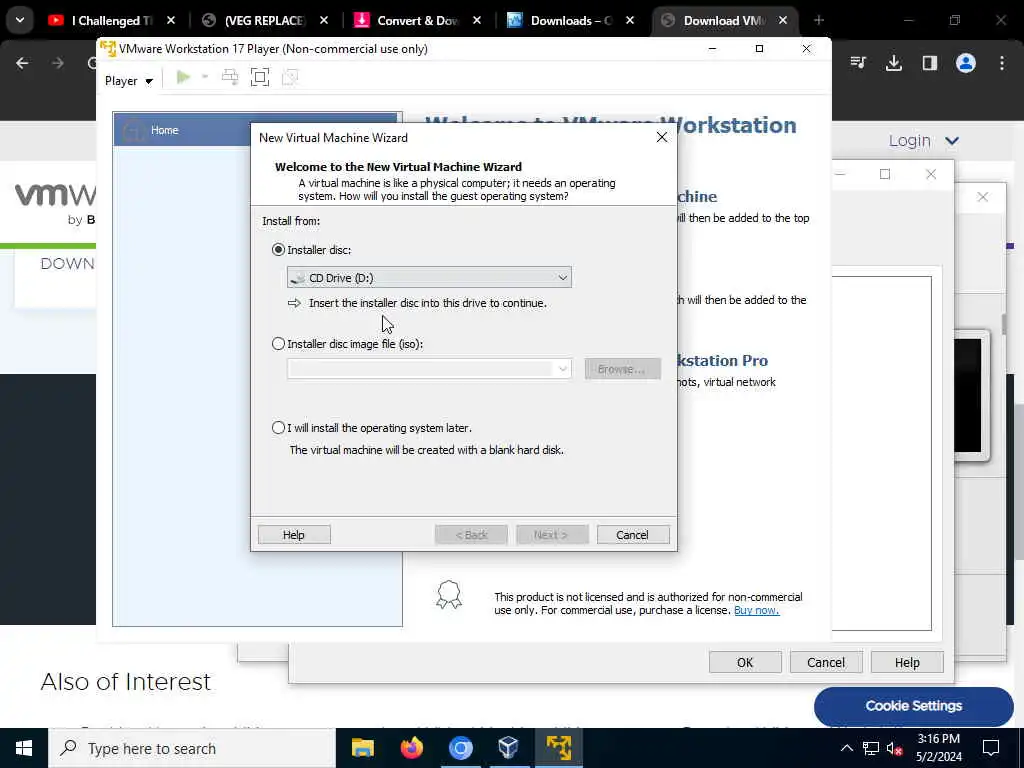Click the license ribbon award icon
The height and width of the screenshot is (768, 1024).
click(x=449, y=595)
